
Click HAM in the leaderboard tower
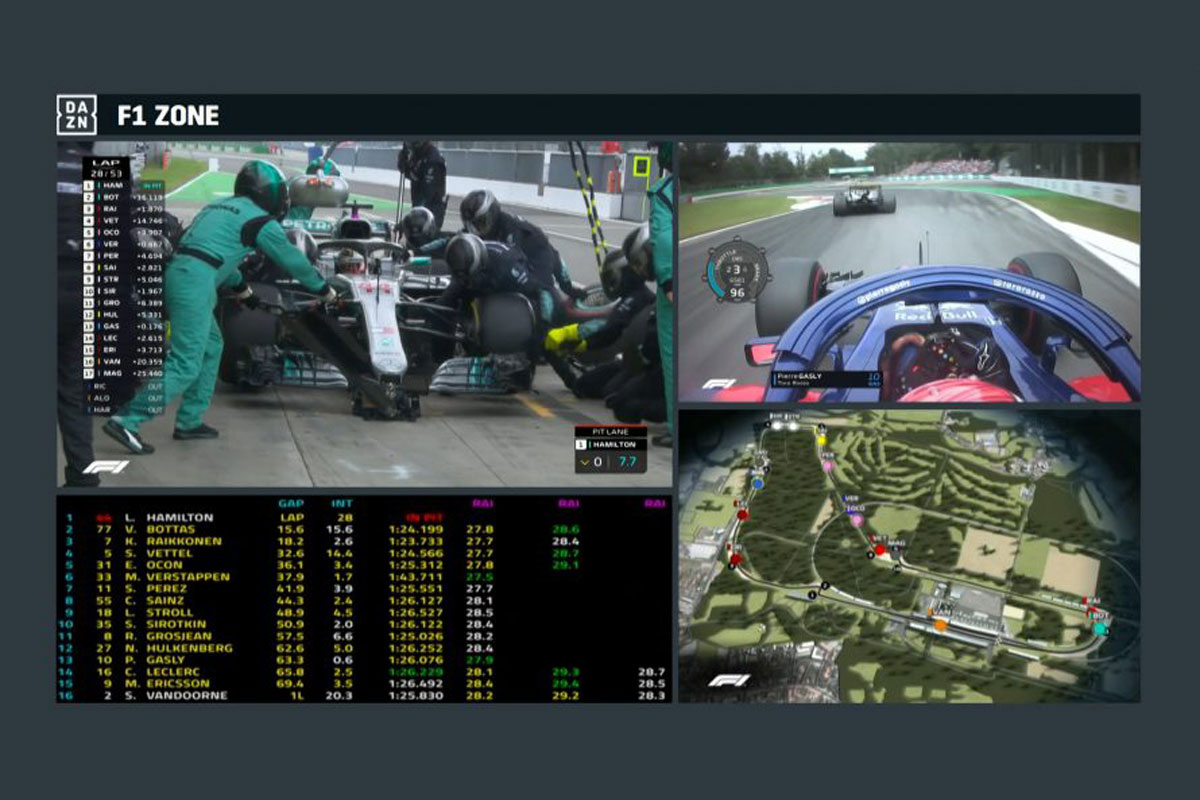pos(123,185)
